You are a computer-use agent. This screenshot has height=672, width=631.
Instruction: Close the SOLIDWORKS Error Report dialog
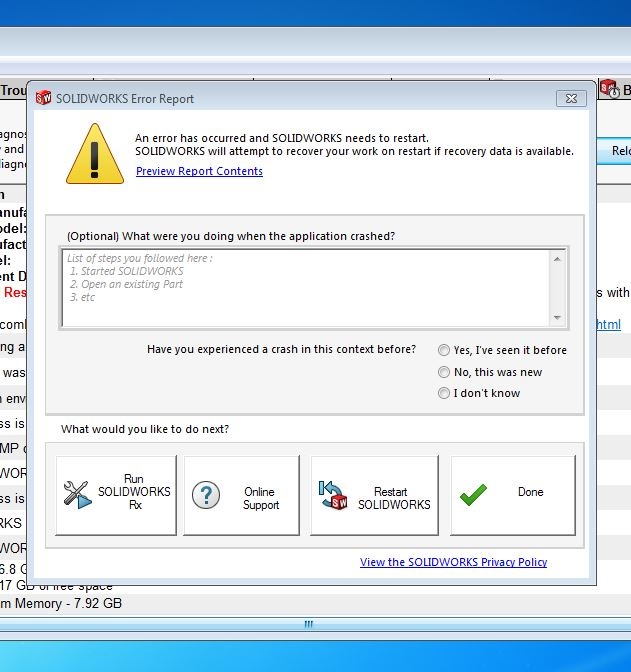coord(571,99)
